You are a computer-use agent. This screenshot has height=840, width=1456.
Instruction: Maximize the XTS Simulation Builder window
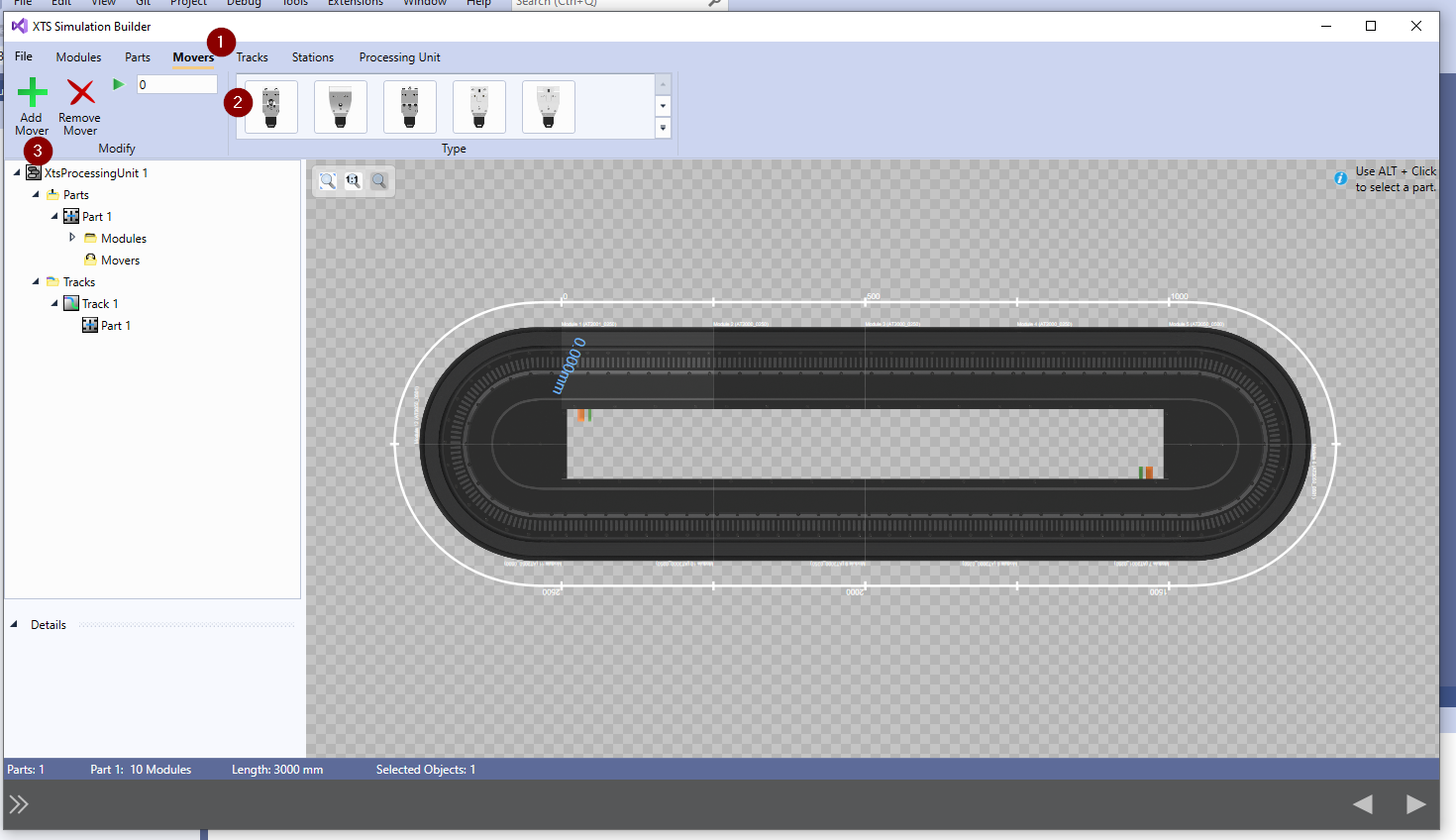(1371, 26)
